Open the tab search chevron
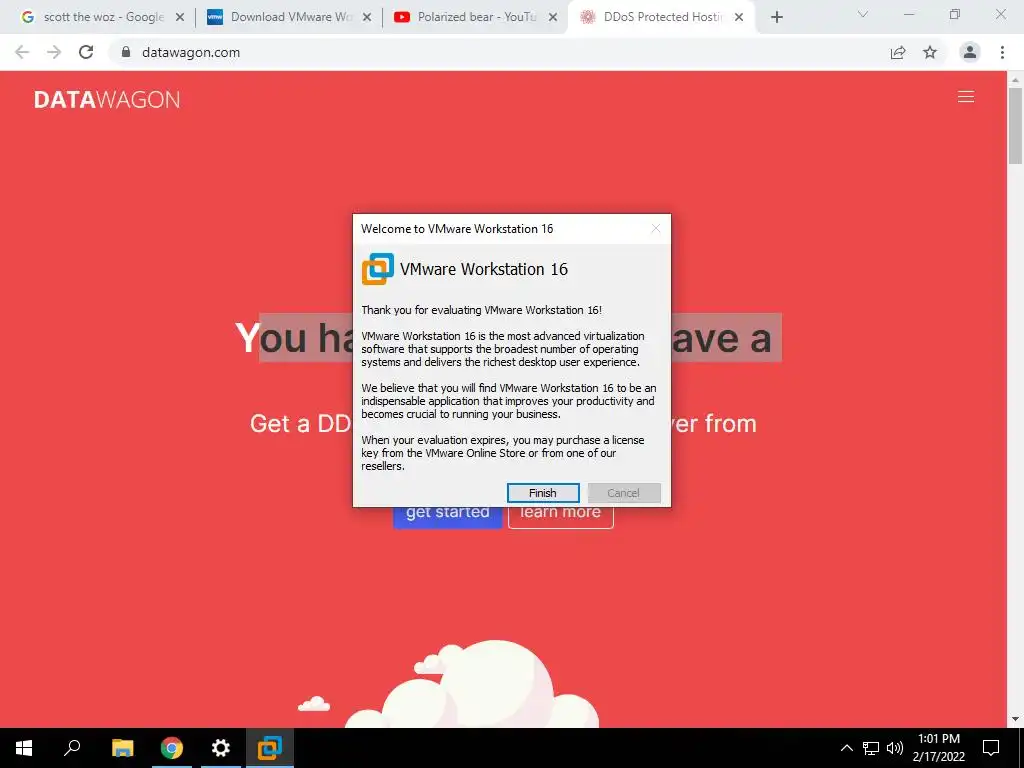This screenshot has height=768, width=1024. click(x=863, y=14)
